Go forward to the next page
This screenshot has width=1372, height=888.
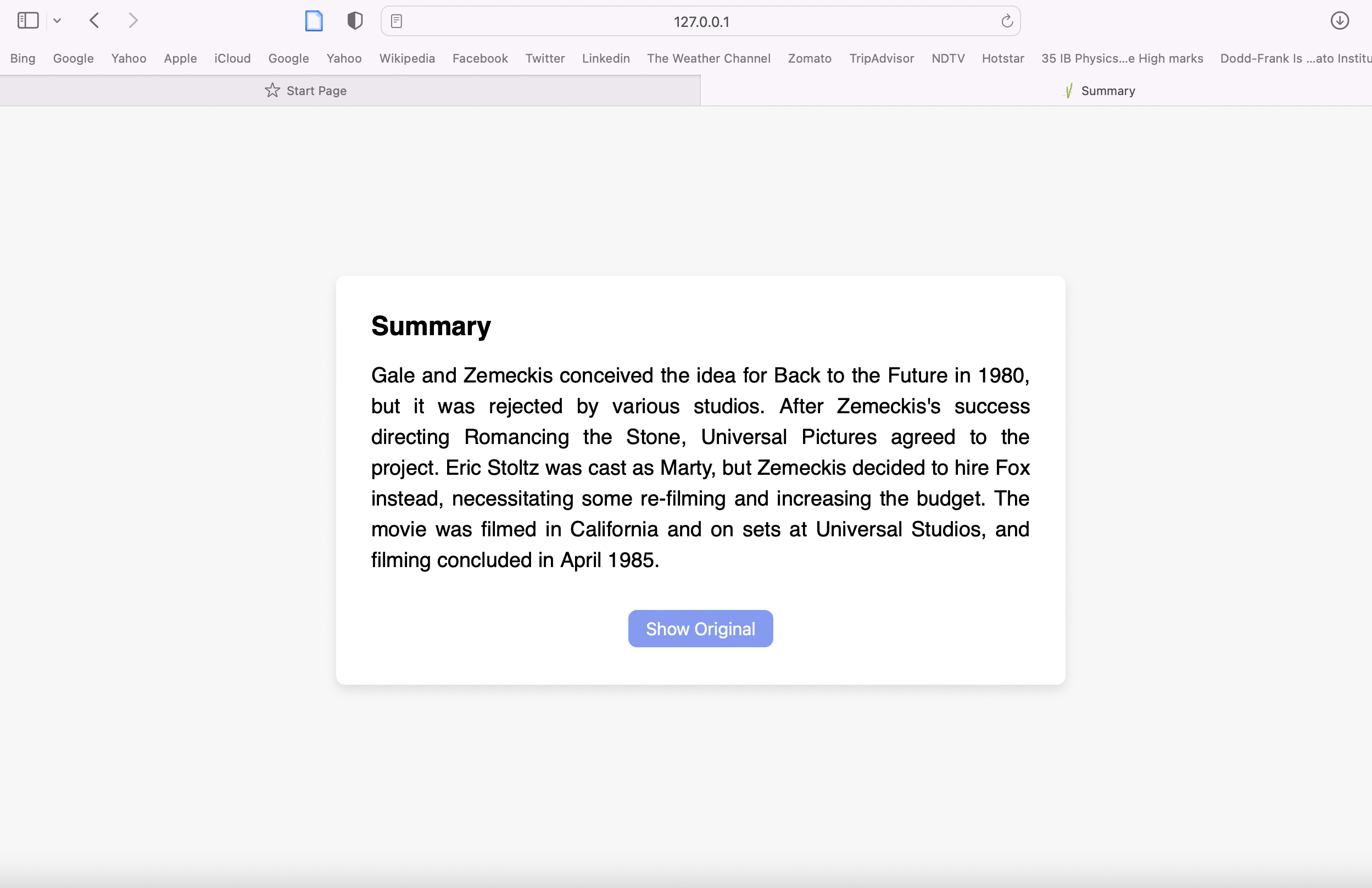click(133, 21)
